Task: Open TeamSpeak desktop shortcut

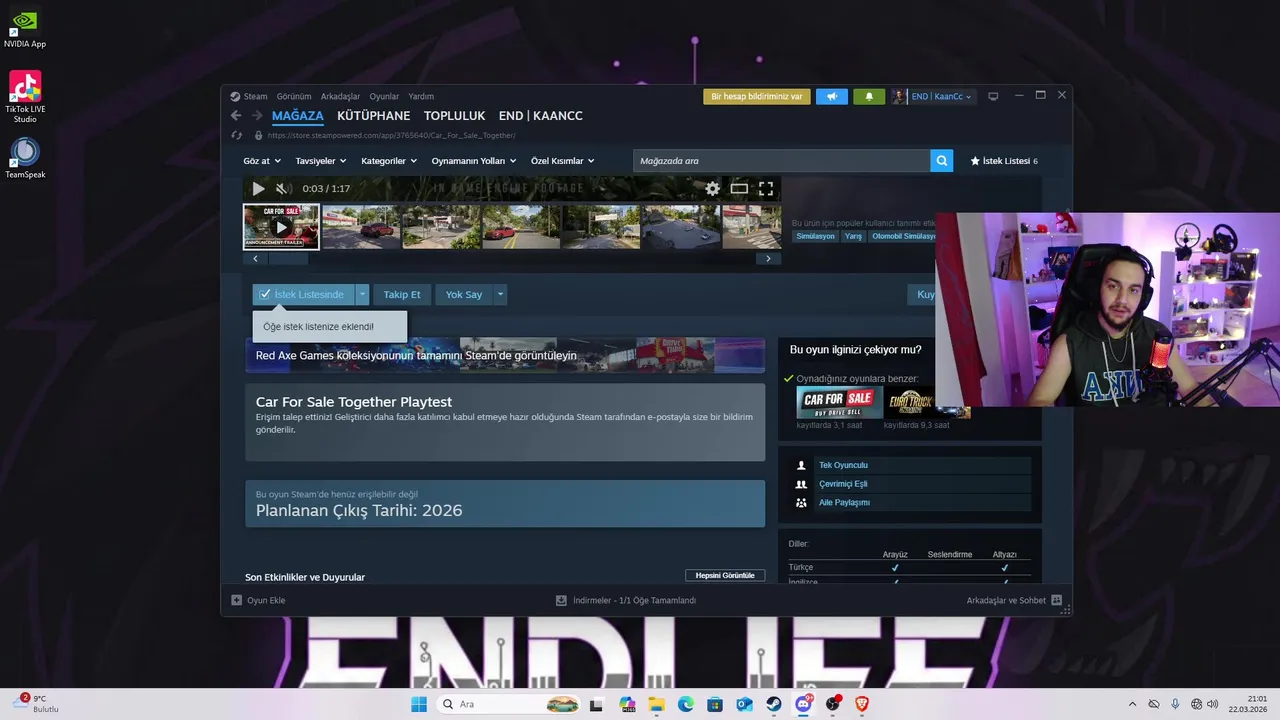Action: [x=25, y=158]
